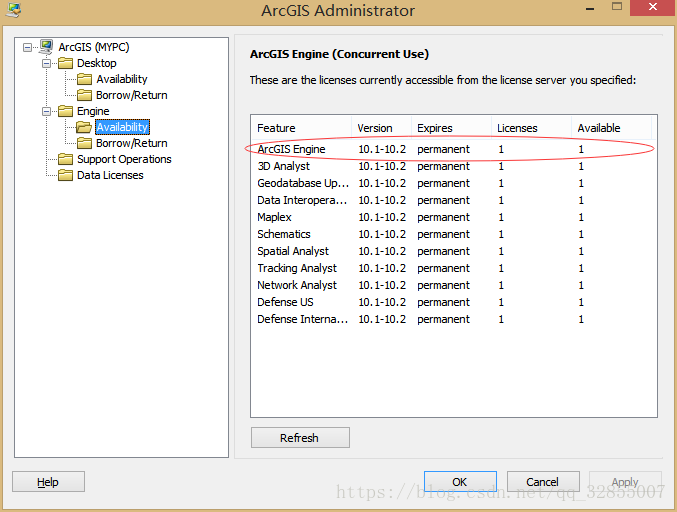Select the Defense Interna... license row
Viewport: 677px width, 512px height.
(x=453, y=319)
